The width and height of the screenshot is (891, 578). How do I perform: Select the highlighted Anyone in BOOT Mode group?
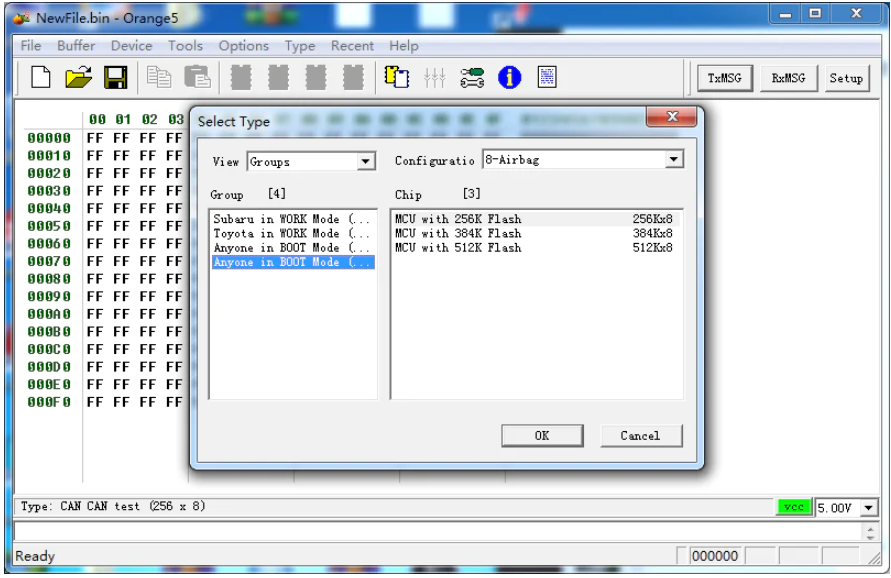pyautogui.click(x=293, y=262)
